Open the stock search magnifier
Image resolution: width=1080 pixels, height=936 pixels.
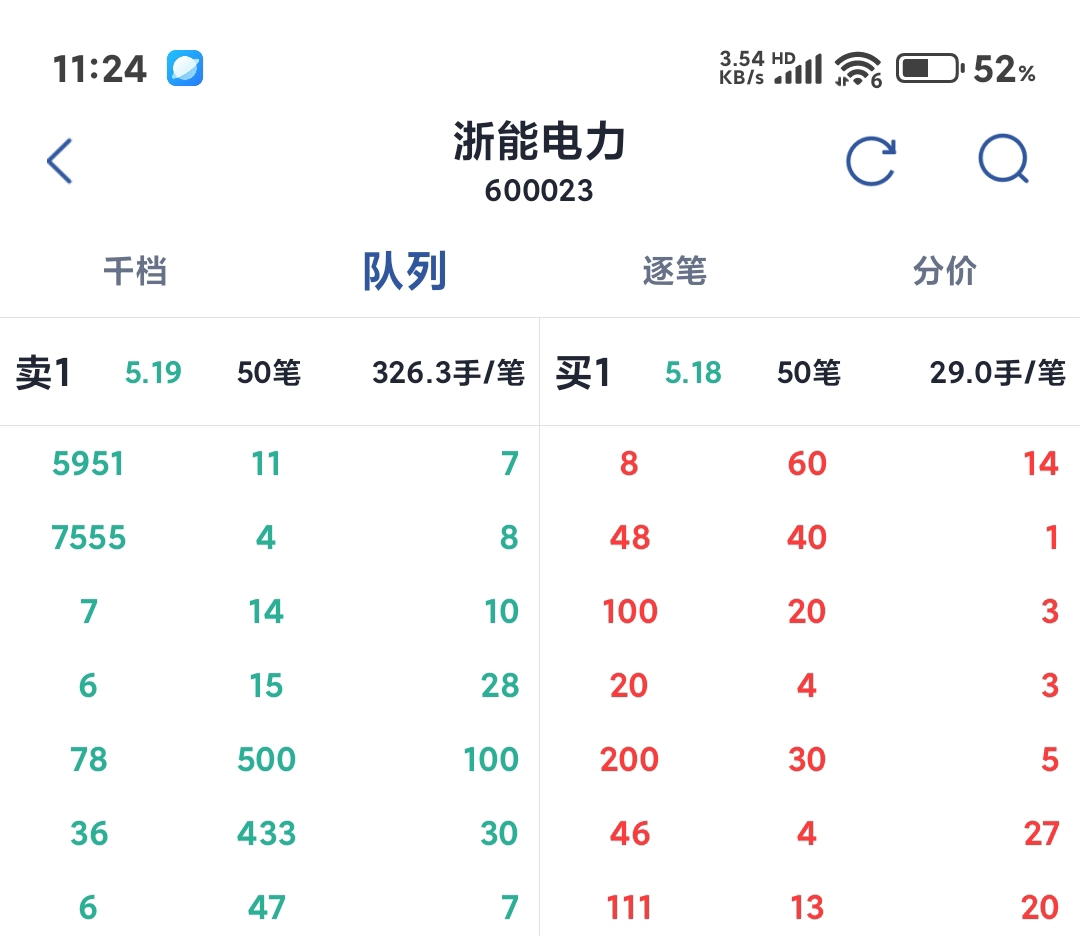coord(1004,159)
